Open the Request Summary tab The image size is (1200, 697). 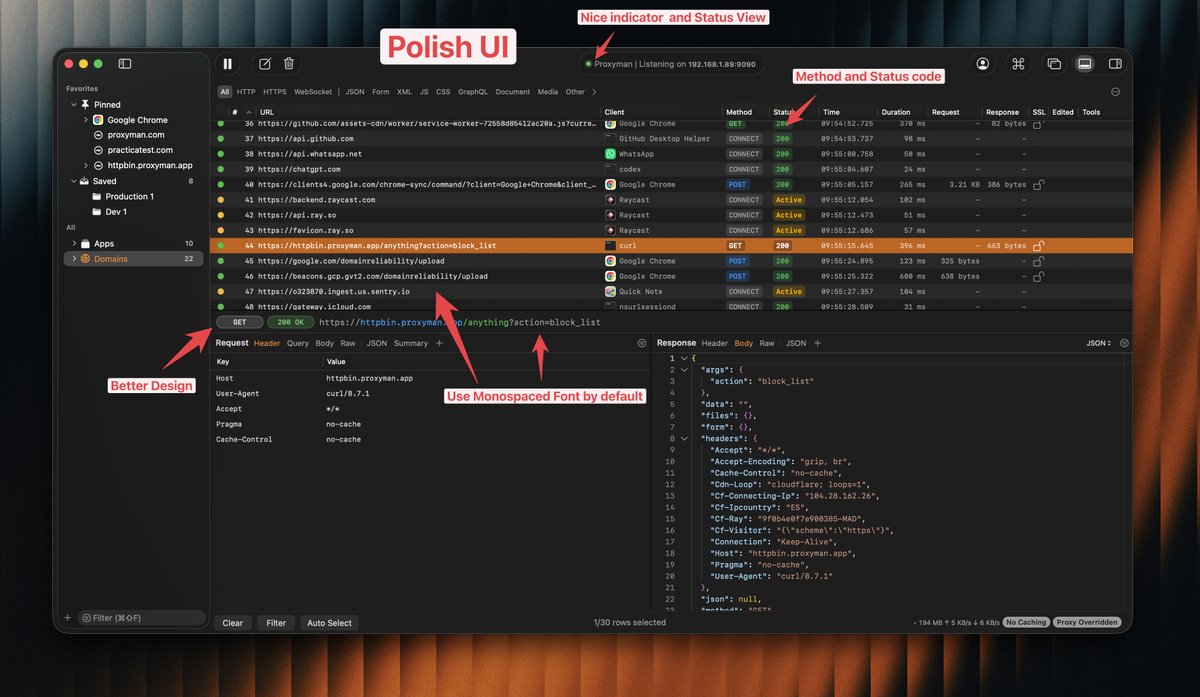[410, 343]
